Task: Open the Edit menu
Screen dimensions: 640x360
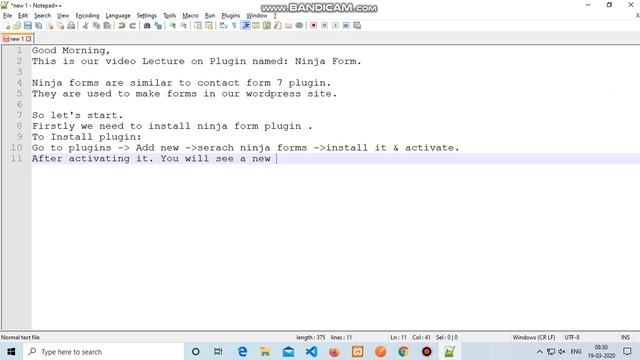Action: click(23, 16)
